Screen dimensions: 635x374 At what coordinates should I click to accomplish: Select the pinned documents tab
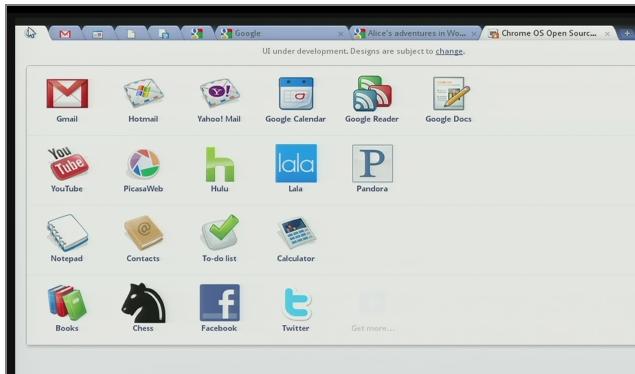pyautogui.click(x=164, y=34)
